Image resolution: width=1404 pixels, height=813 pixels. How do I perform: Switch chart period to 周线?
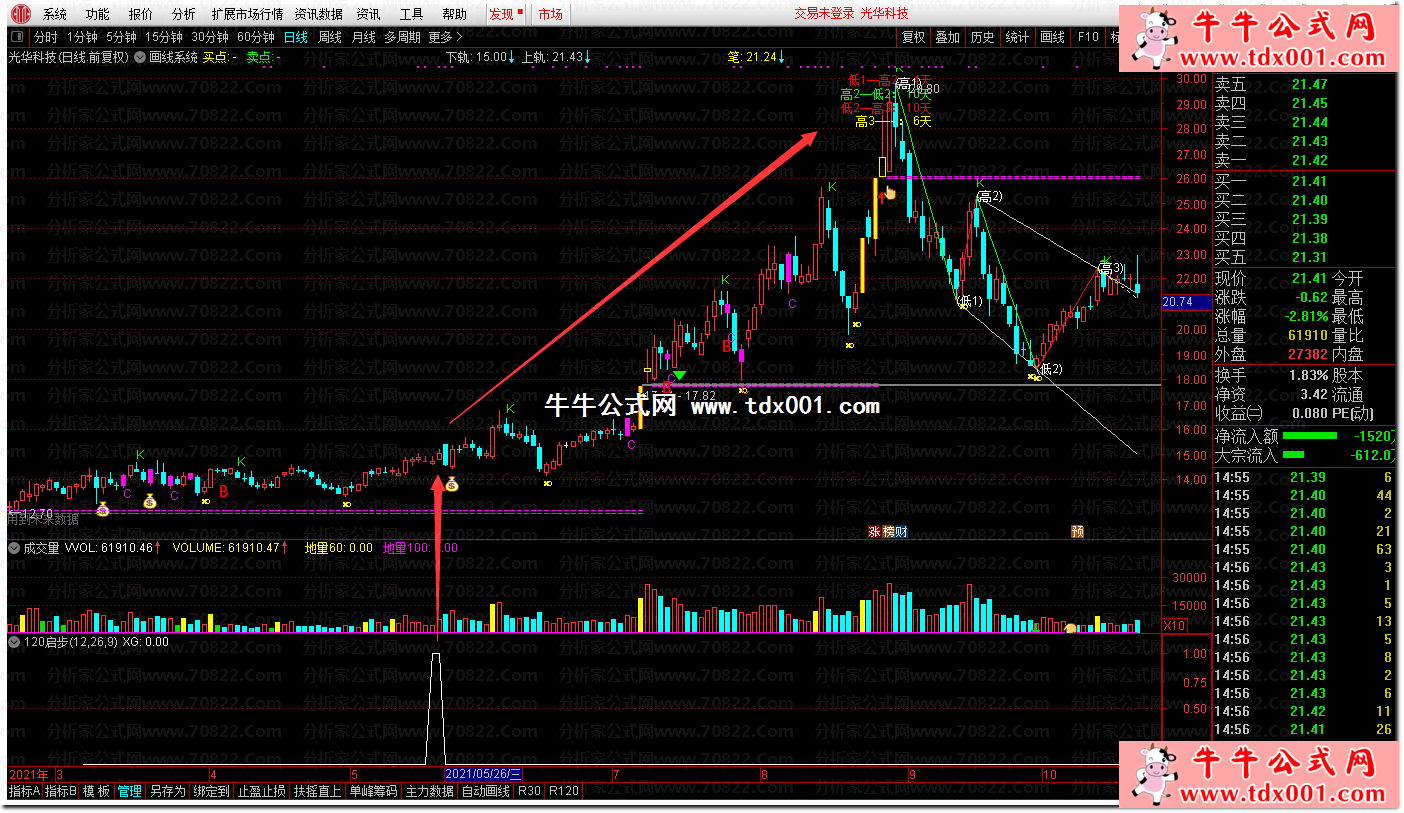point(330,37)
